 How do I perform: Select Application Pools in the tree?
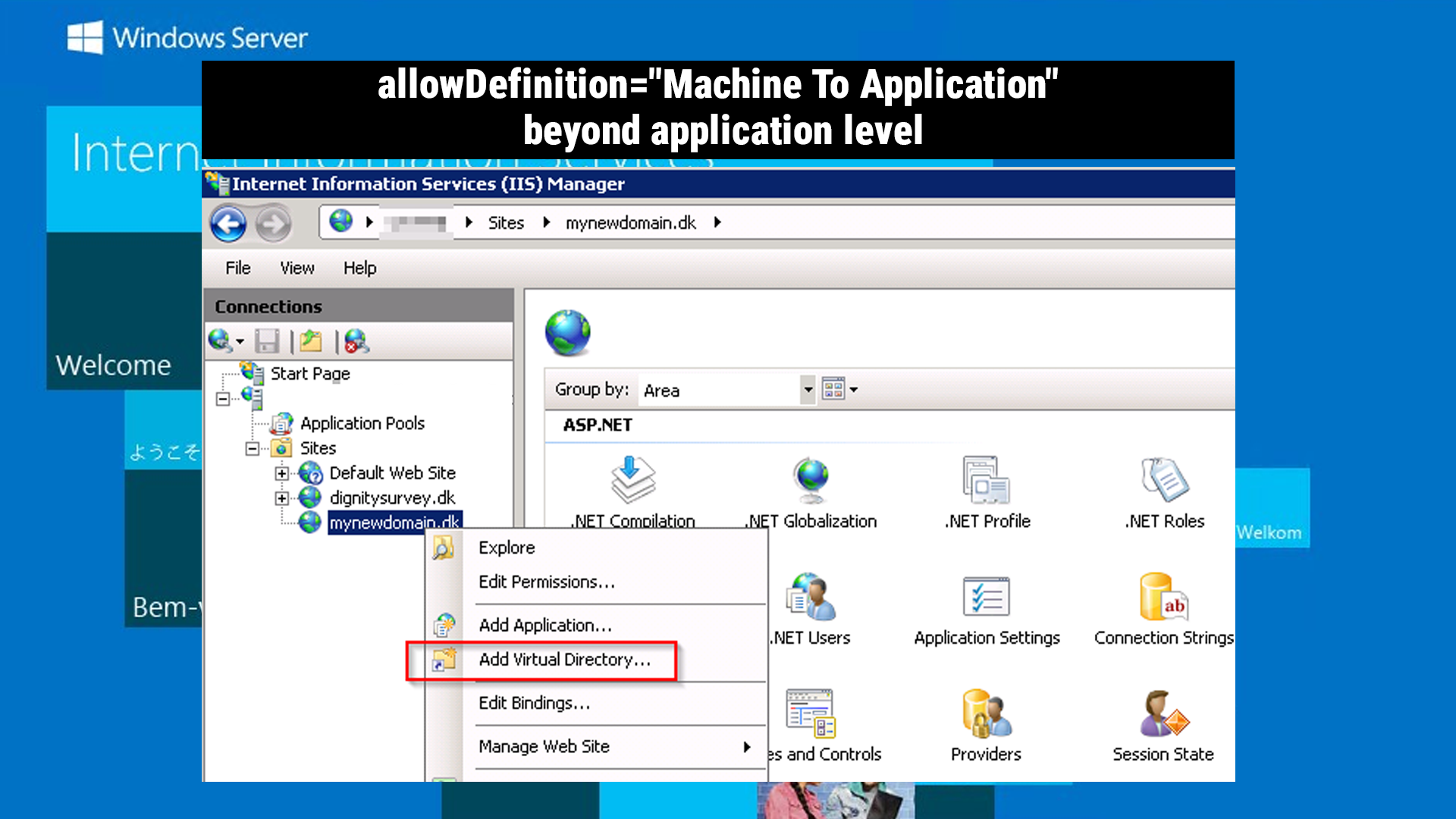tap(362, 423)
